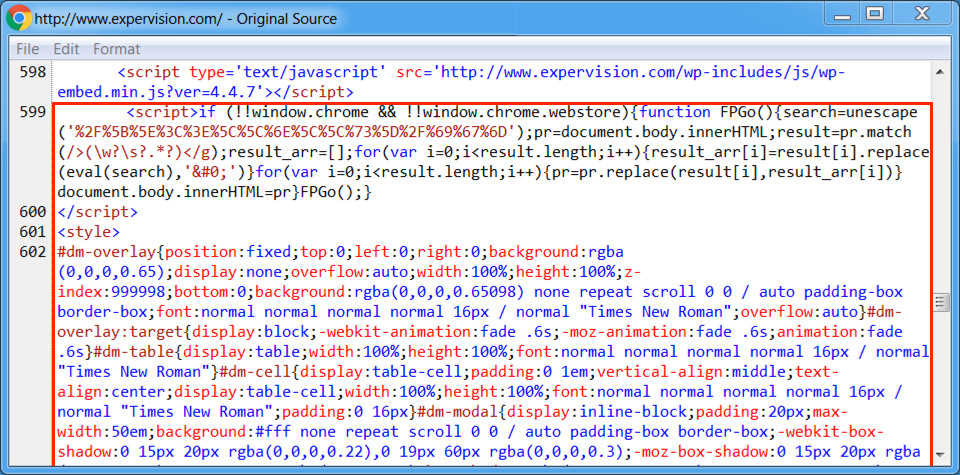Click the closing </script> tag on line 600

tap(98, 212)
